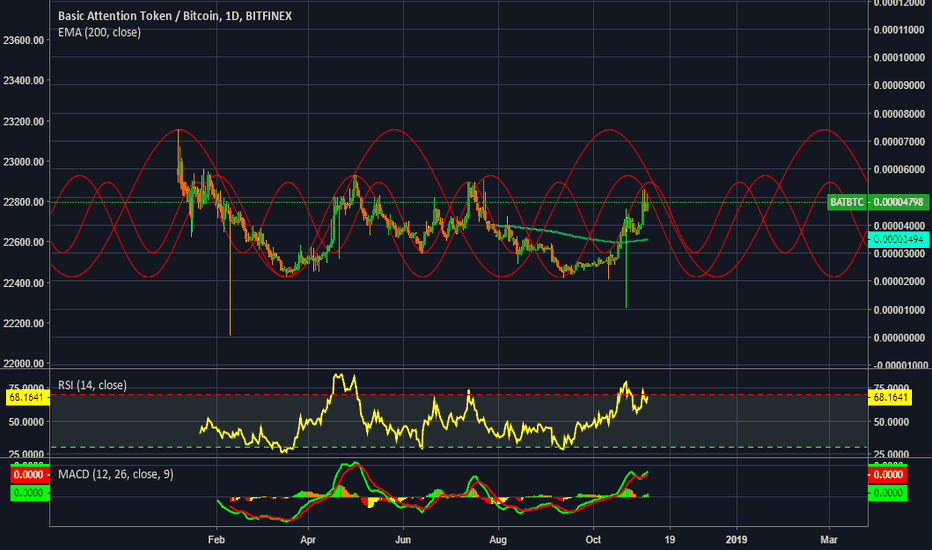Screen dimensions: 932x550
Task: Click 0.00000000 on the right price scale
Action: pos(899,338)
